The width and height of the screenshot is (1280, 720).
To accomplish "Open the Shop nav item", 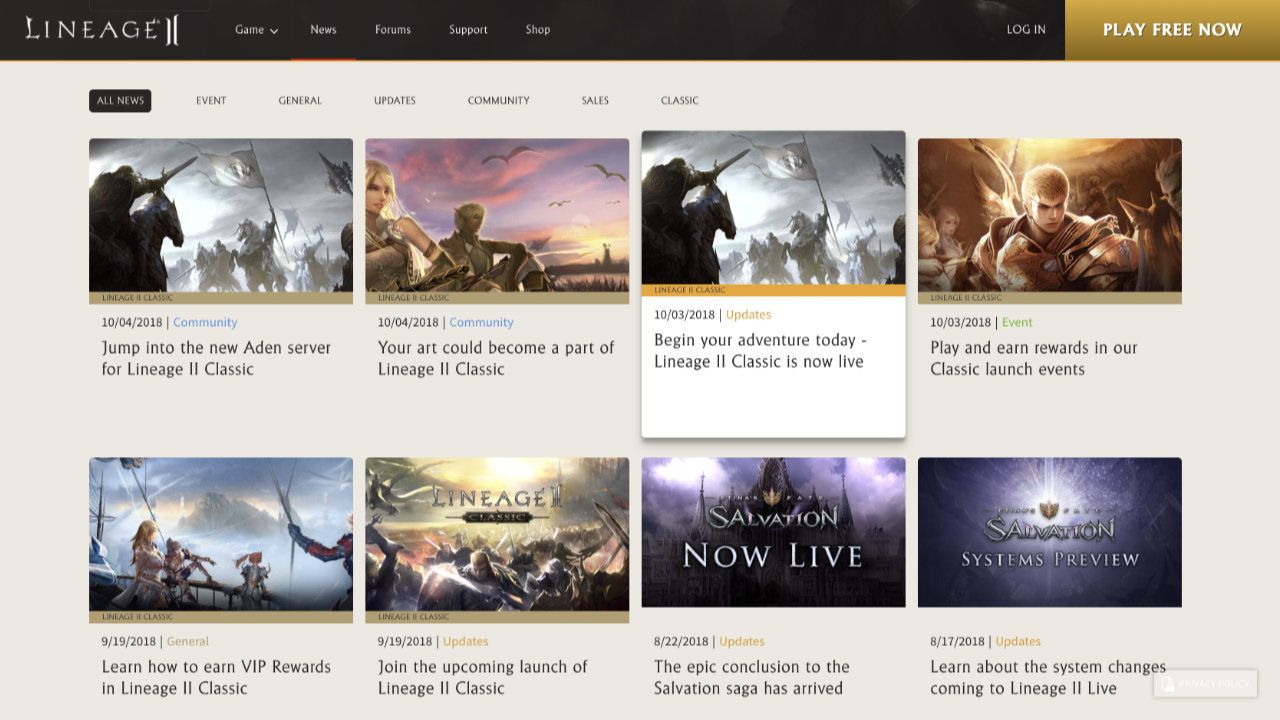I will (x=538, y=30).
